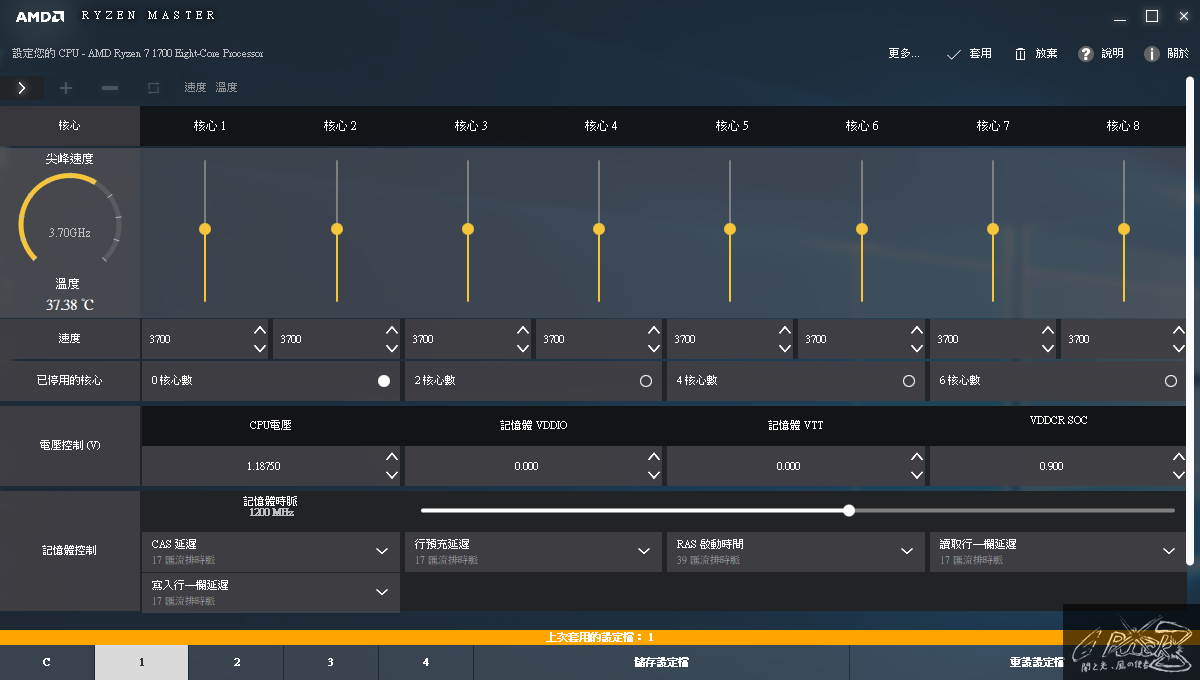Click the 核心 8 speed slider handle
The image size is (1200, 680).
(1124, 229)
